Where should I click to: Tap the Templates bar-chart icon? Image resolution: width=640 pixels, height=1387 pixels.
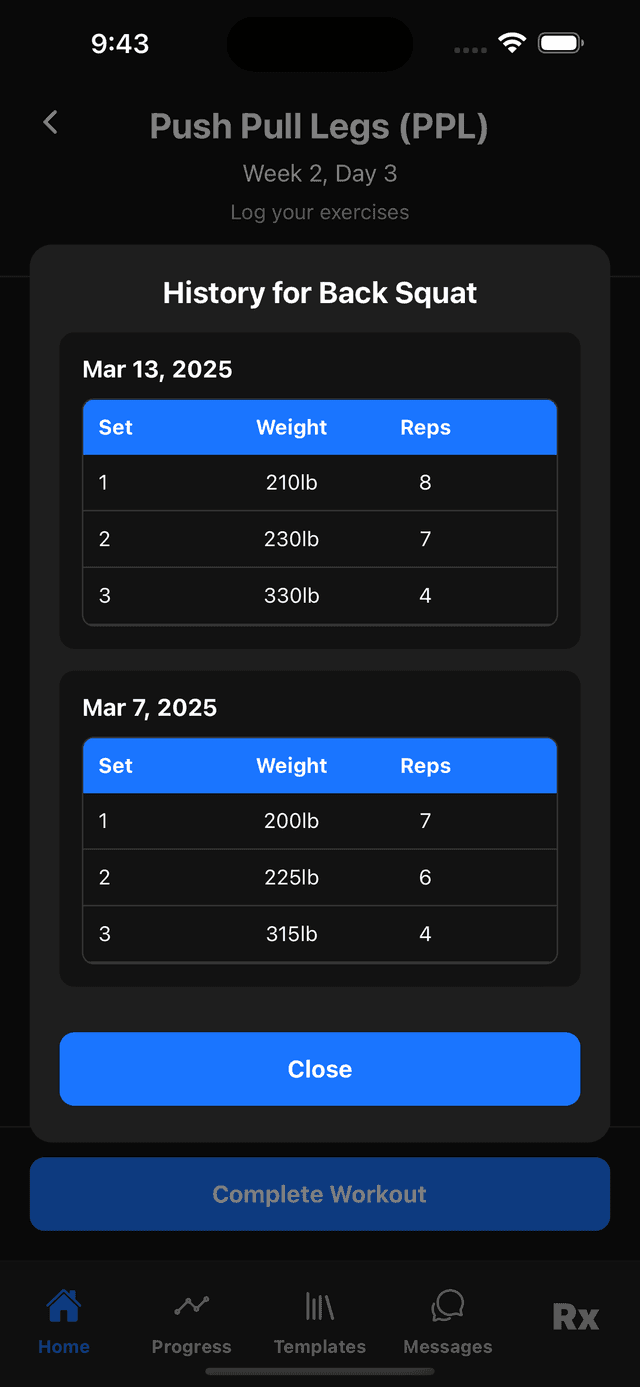[319, 1305]
